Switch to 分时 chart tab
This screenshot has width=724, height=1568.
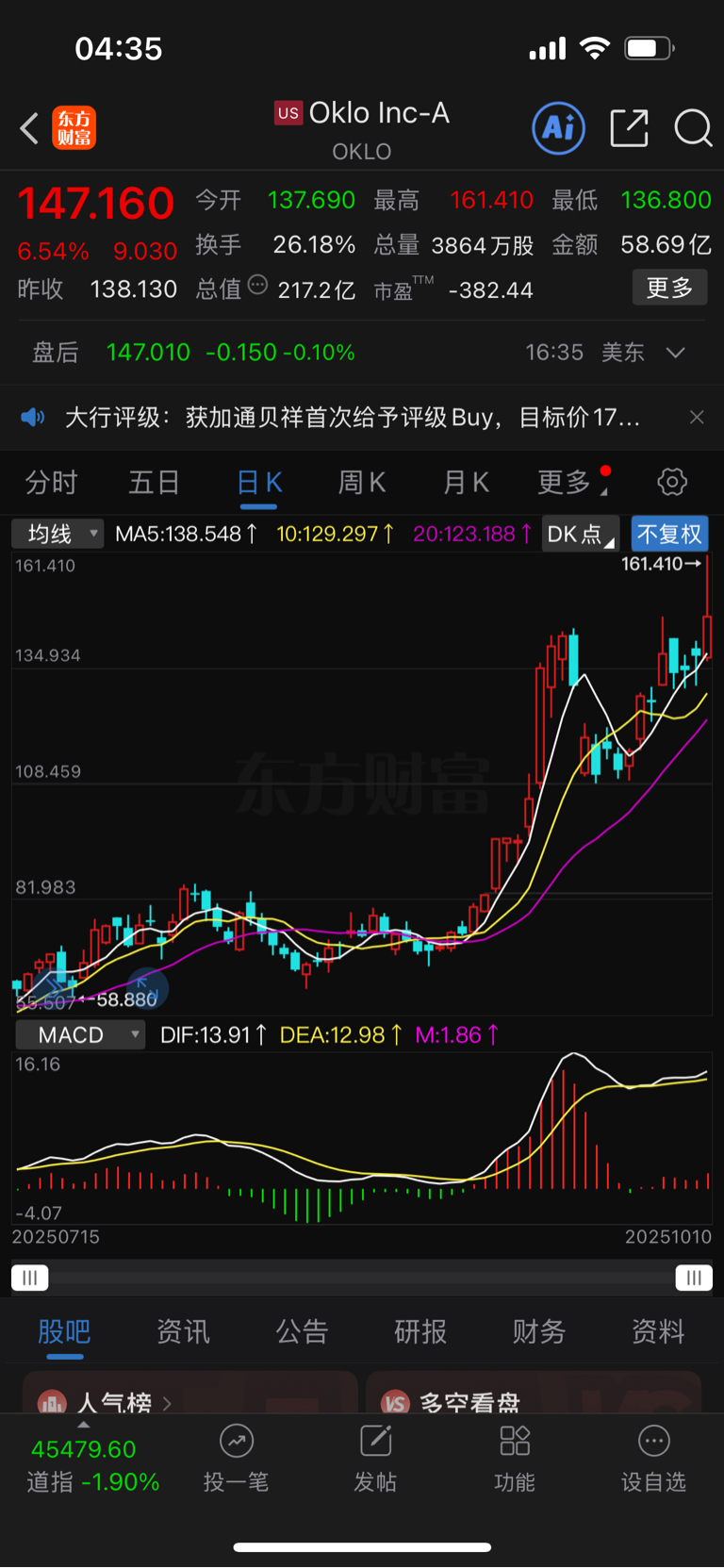point(51,482)
